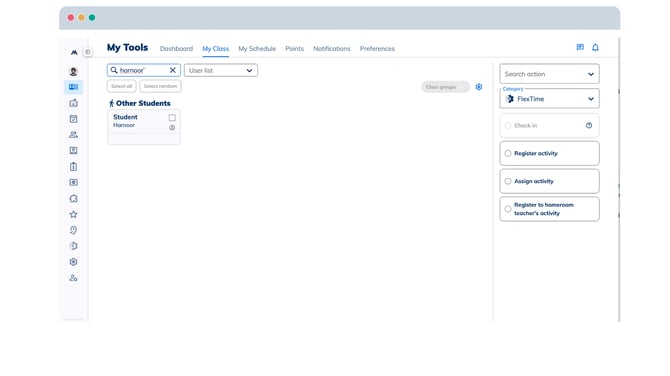Open the people group sidebar icon
This screenshot has width=670, height=376.
tap(73, 135)
